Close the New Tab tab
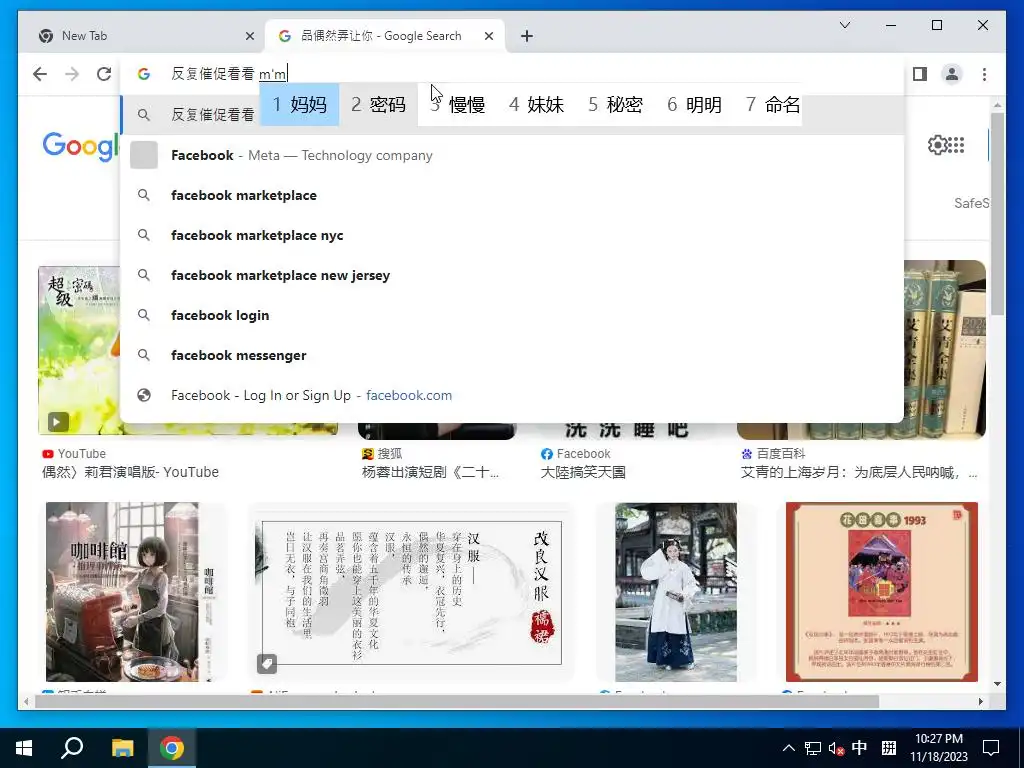The image size is (1024, 768). 249,36
